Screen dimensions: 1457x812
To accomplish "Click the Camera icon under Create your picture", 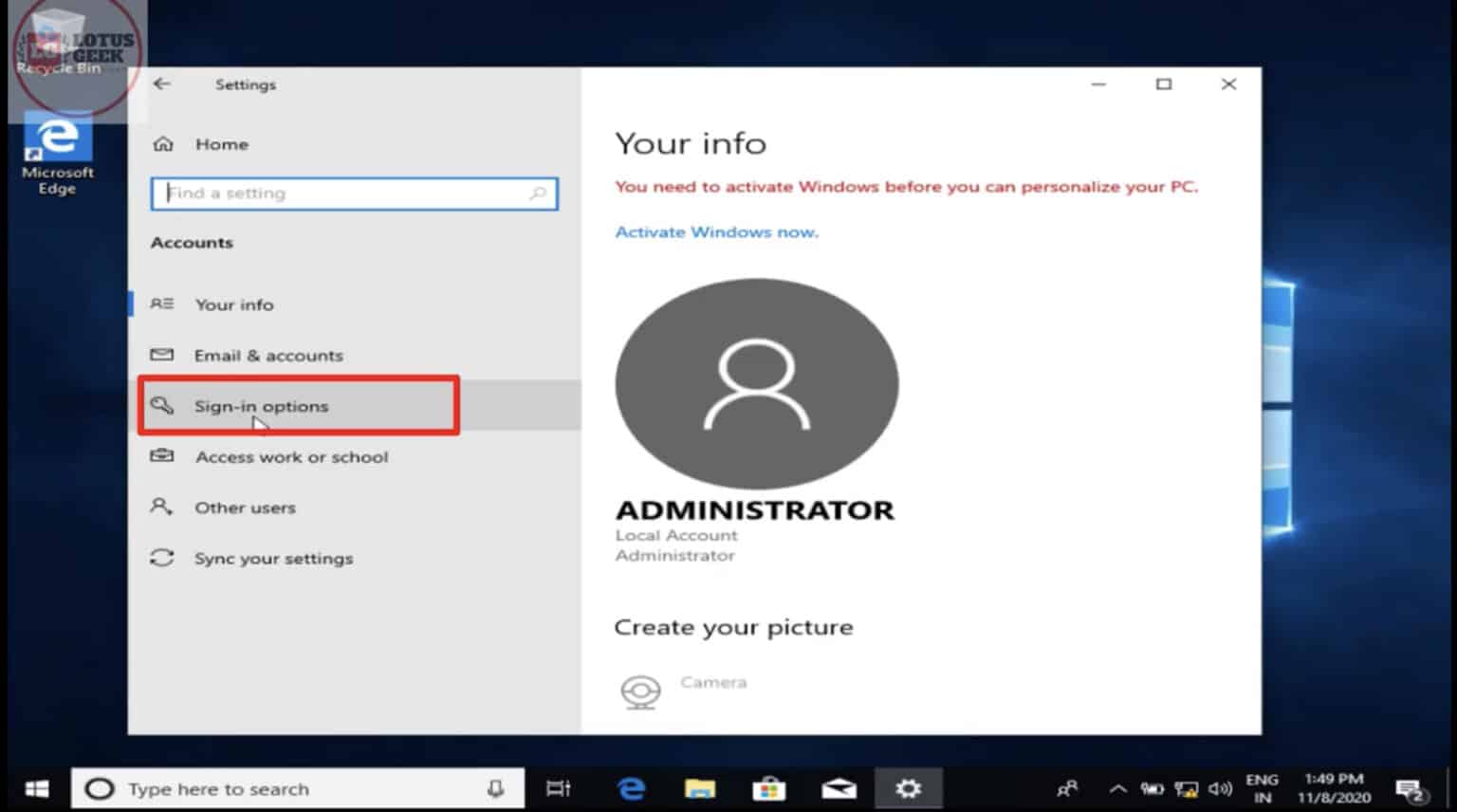I will point(641,690).
